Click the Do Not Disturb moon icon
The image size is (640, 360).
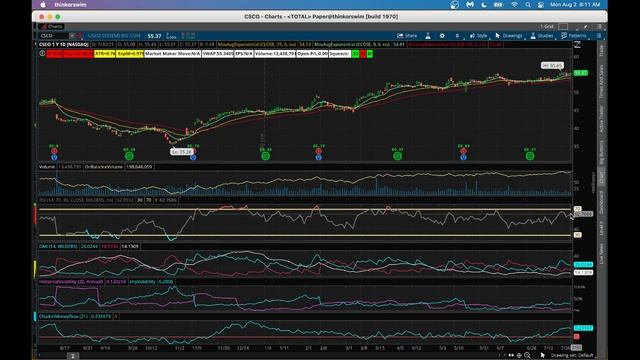[x=484, y=4]
